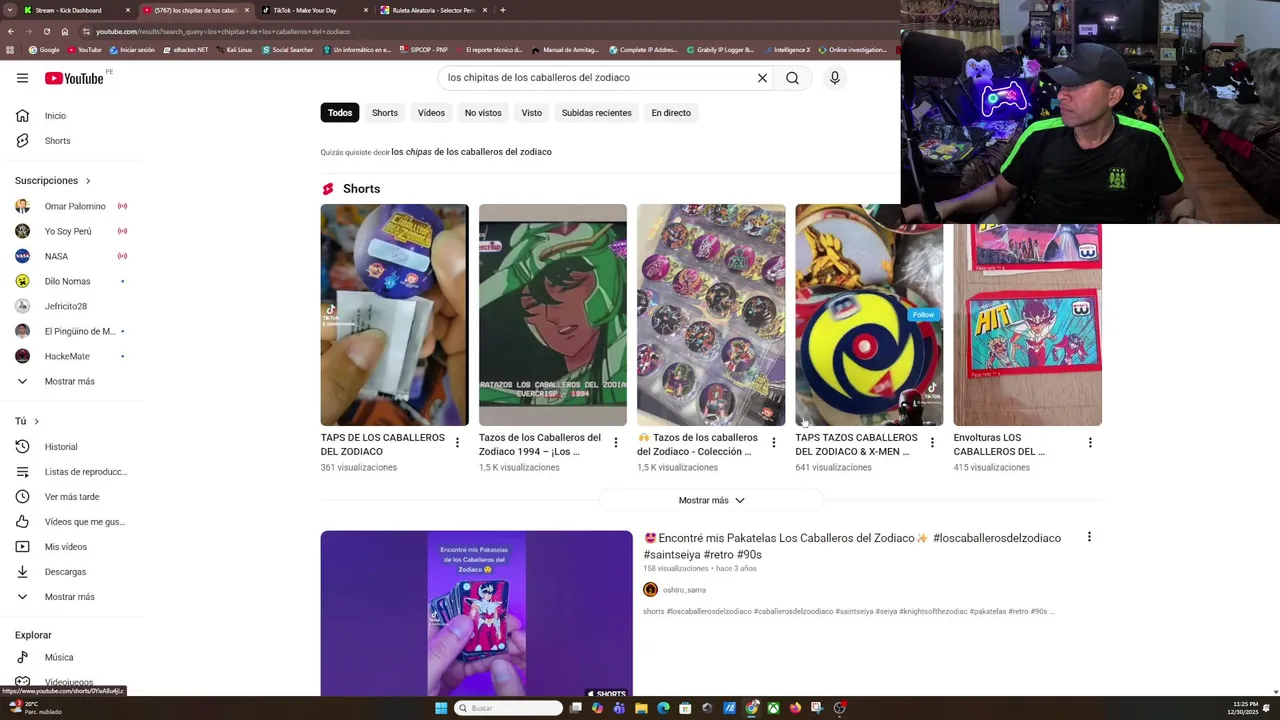Open the YouTube hamburger guide menu
The image size is (1280, 720).
22,78
